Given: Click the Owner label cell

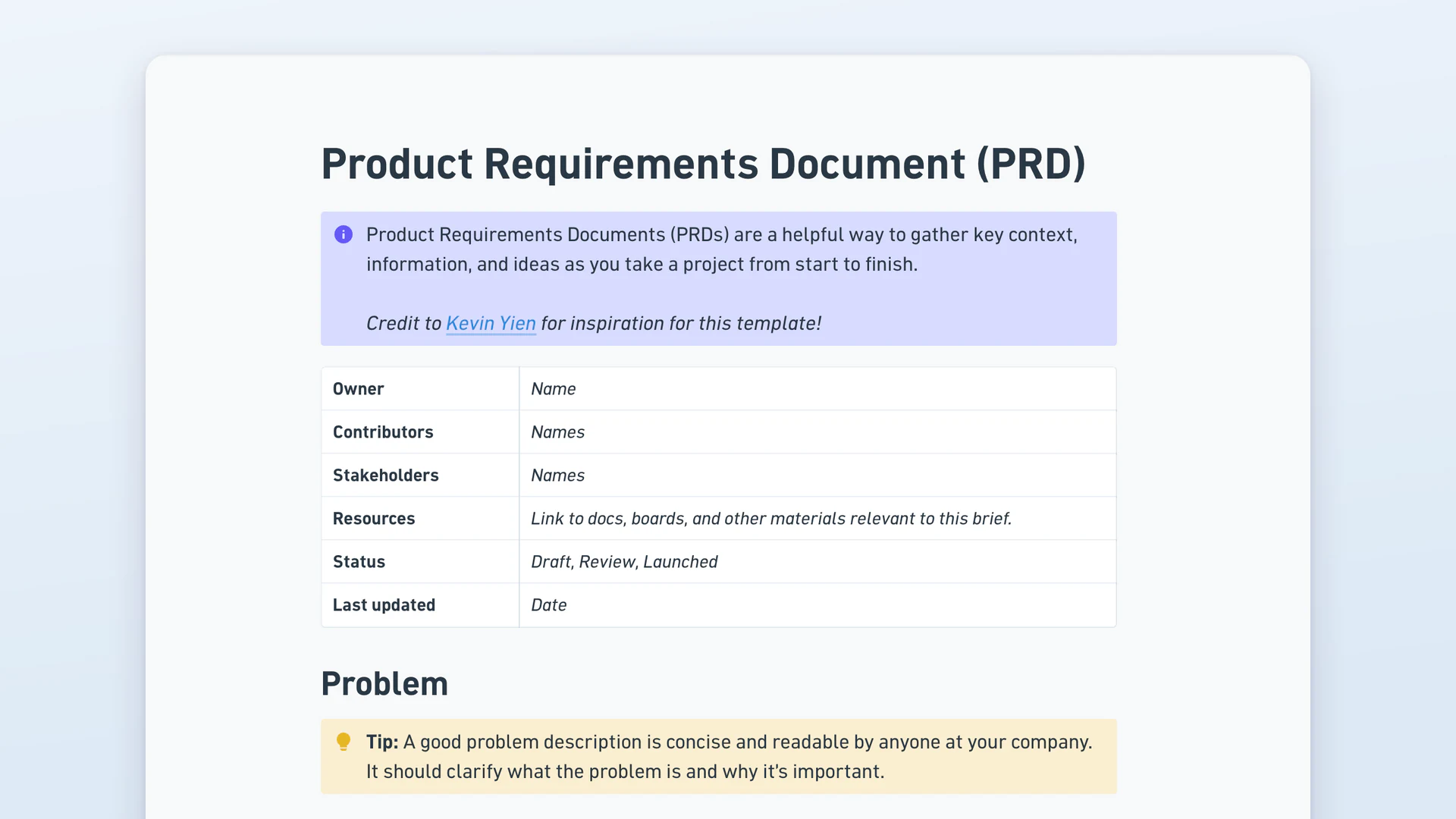Looking at the screenshot, I should point(420,389).
